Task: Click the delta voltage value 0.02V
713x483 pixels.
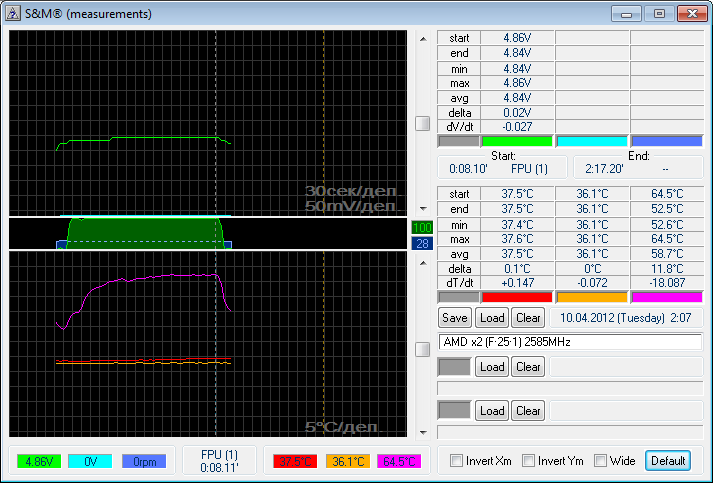Action: [x=517, y=112]
